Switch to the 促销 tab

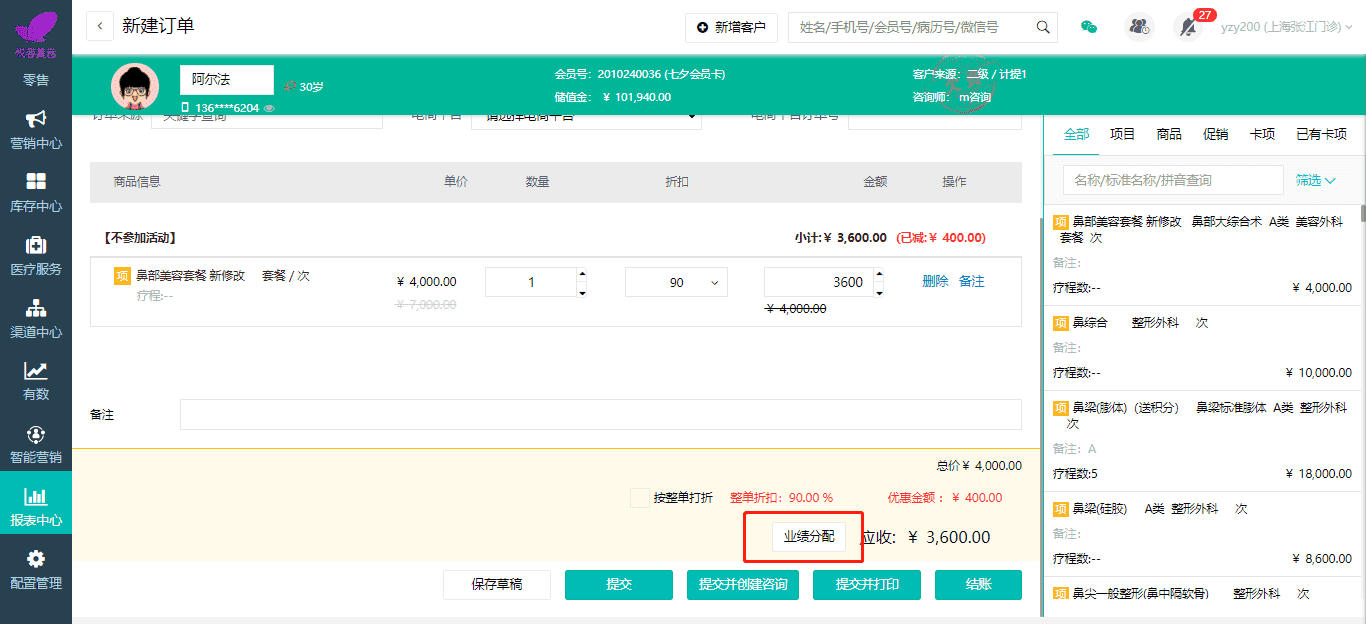tap(1215, 134)
